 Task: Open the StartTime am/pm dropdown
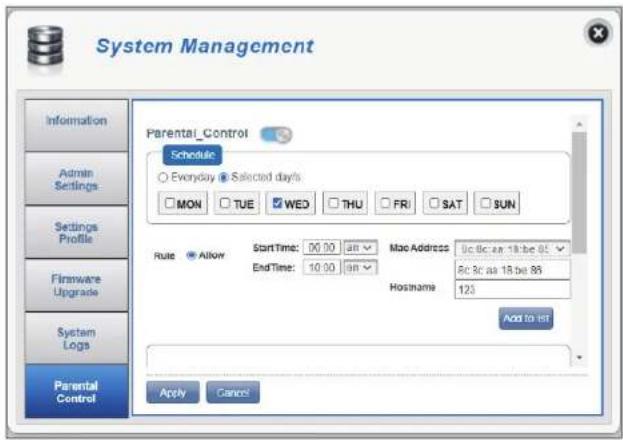click(360, 248)
